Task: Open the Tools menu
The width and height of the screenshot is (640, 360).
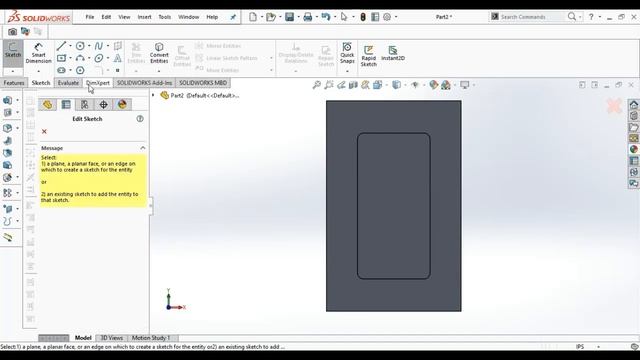Action: [x=164, y=17]
